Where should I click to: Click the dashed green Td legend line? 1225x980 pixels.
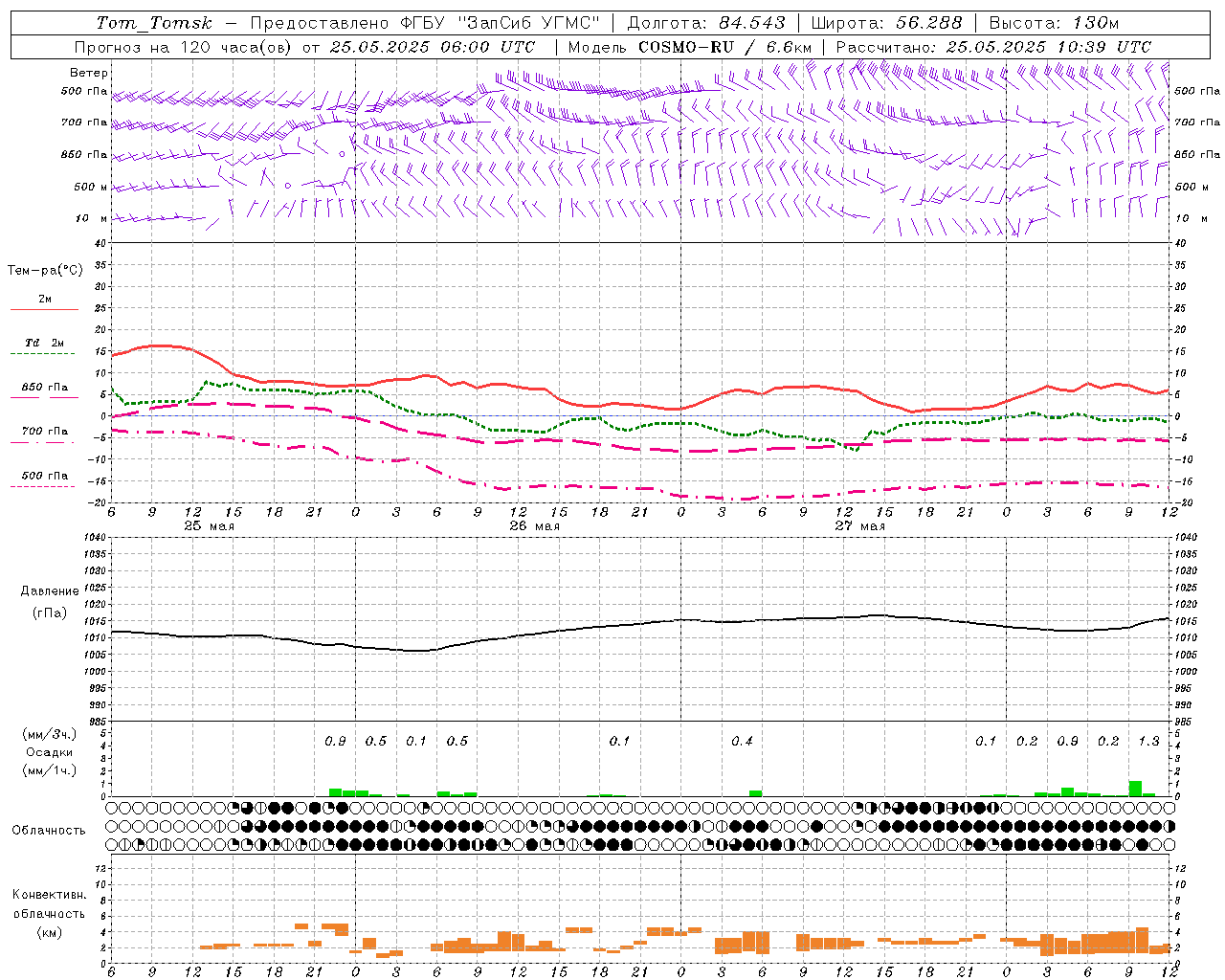click(x=42, y=354)
